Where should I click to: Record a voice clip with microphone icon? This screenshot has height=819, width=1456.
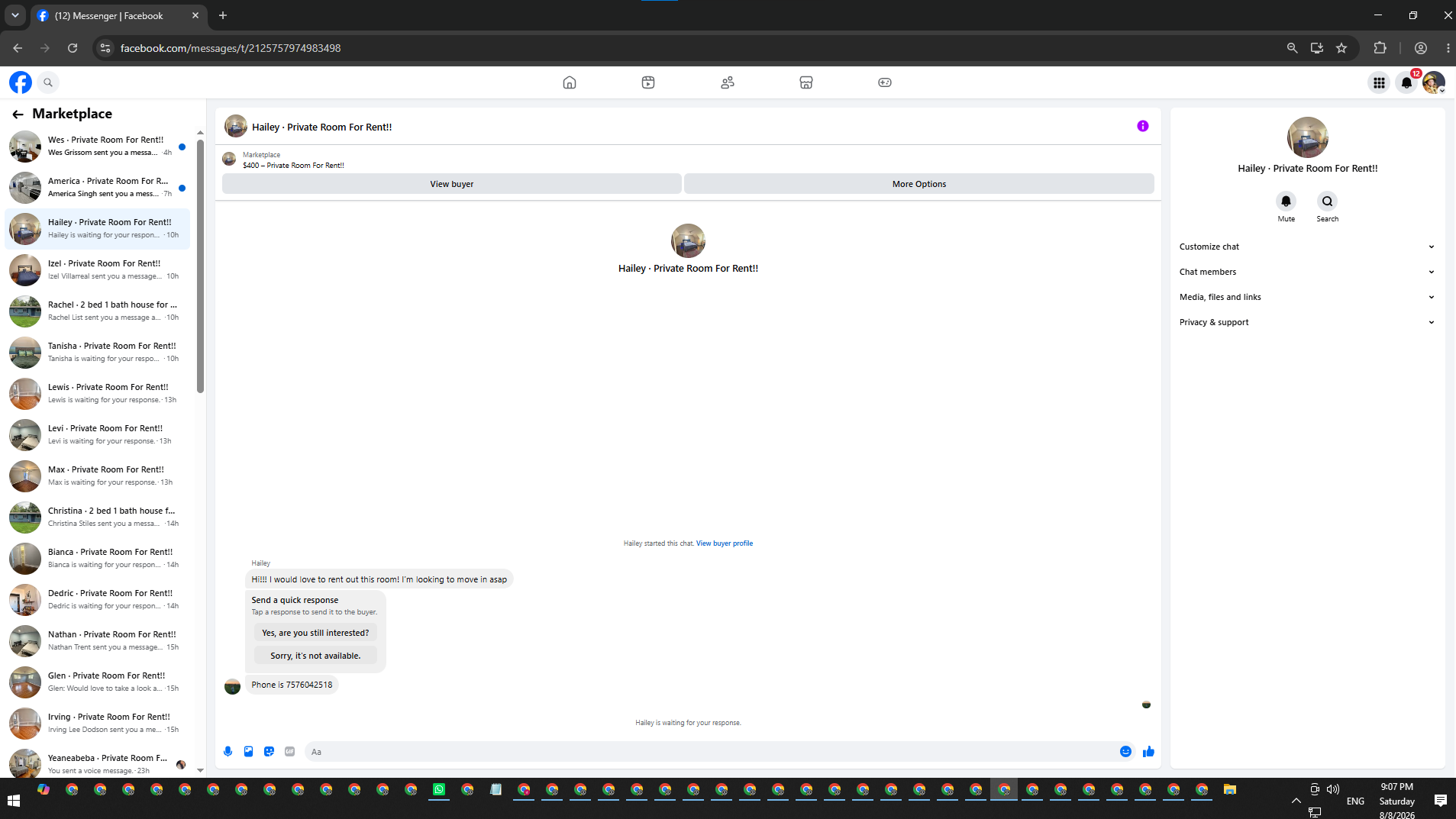click(x=228, y=752)
